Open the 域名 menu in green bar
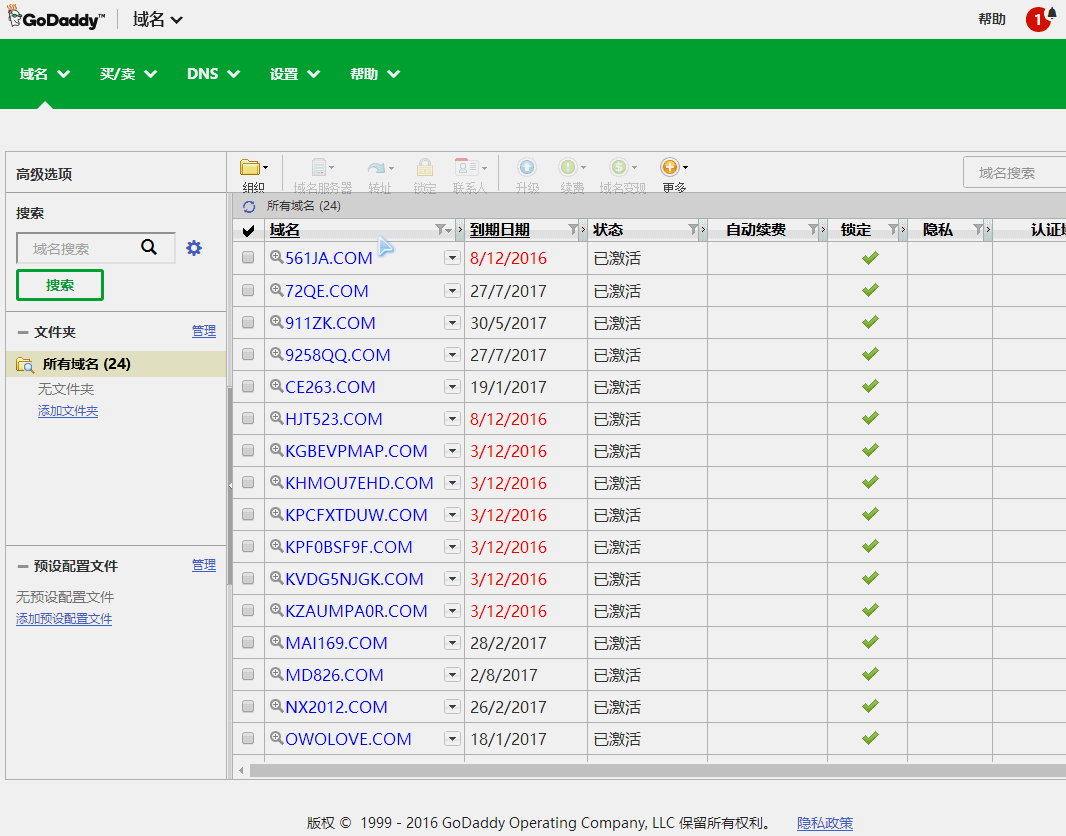 tap(45, 74)
